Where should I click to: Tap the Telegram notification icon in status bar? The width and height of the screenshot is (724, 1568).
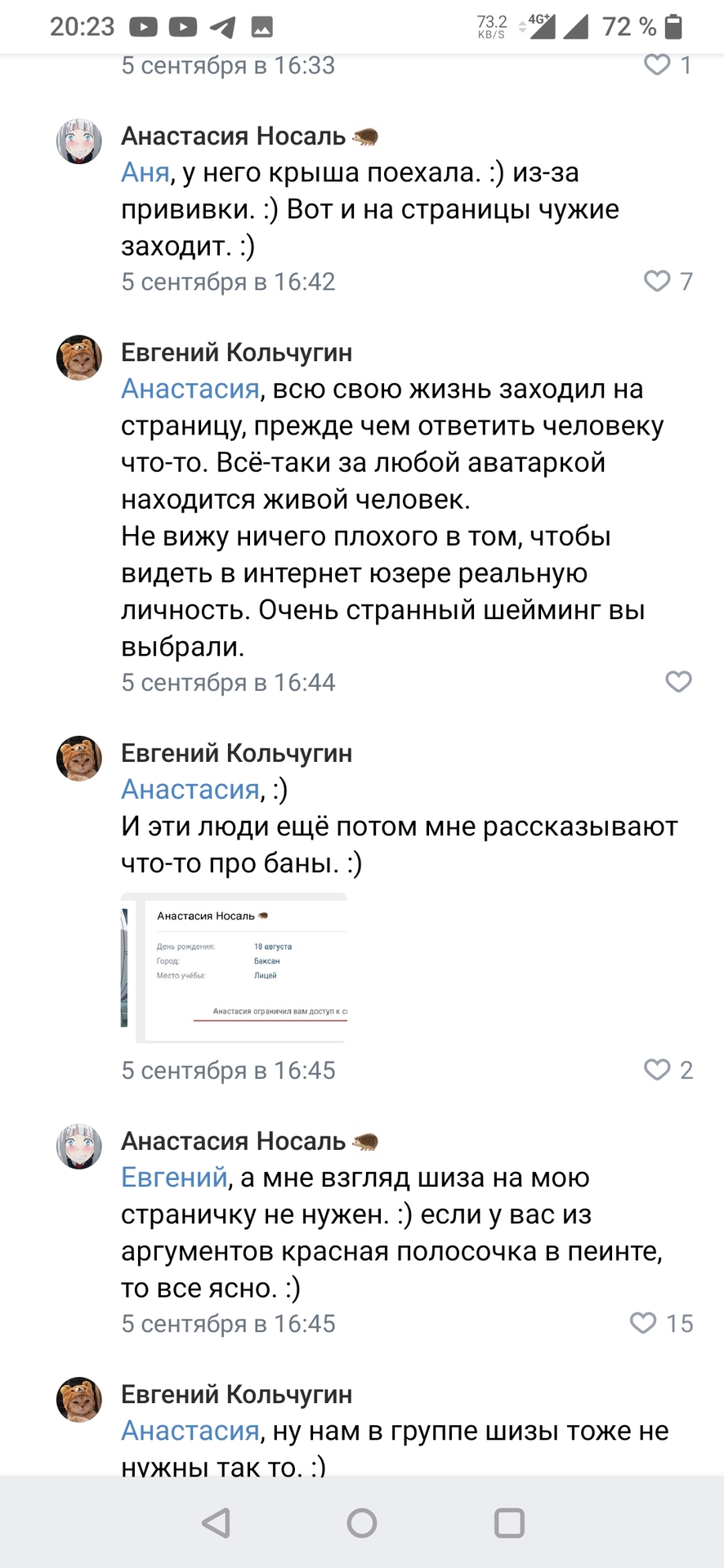[222, 28]
